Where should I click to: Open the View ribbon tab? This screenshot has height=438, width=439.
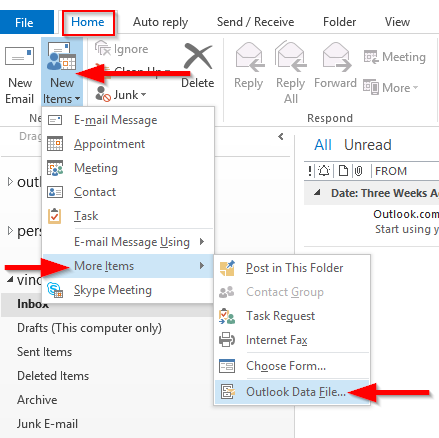coord(397,22)
